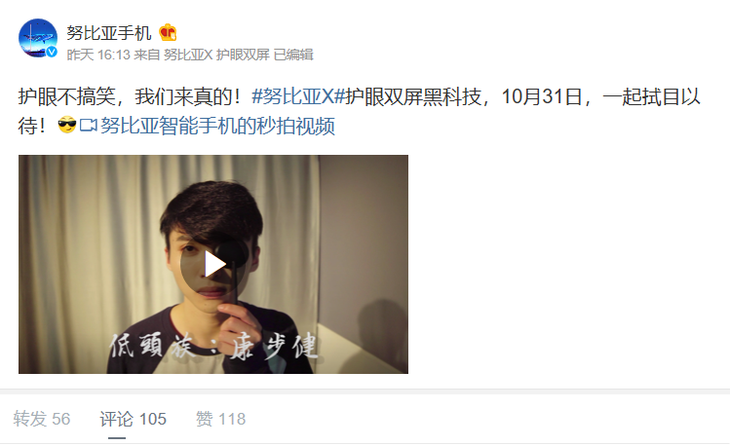Click the sunglasses emoji in the post

tap(67, 125)
